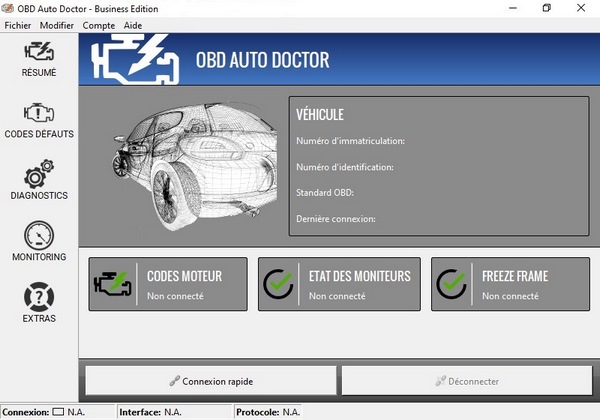Select the DIAGNOSTICS sidebar label
600x420 pixels.
coord(39,195)
